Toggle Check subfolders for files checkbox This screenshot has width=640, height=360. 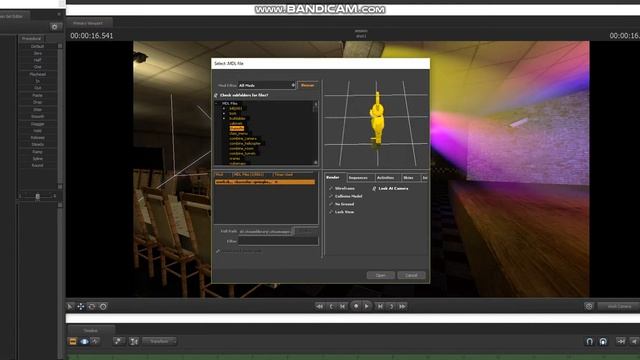[x=216, y=95]
